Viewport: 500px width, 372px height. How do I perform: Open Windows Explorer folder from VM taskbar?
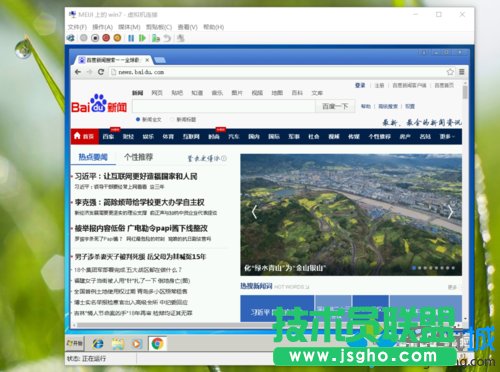tap(117, 344)
